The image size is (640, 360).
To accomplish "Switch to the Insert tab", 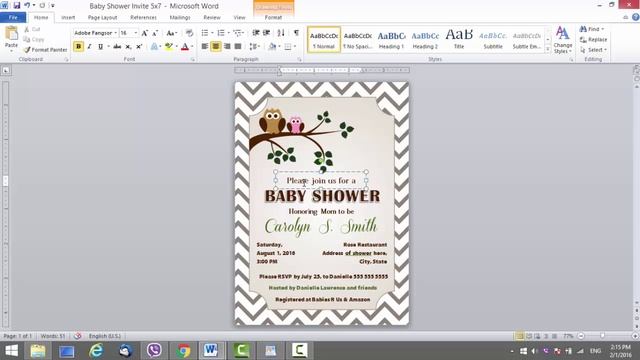I will (x=68, y=18).
